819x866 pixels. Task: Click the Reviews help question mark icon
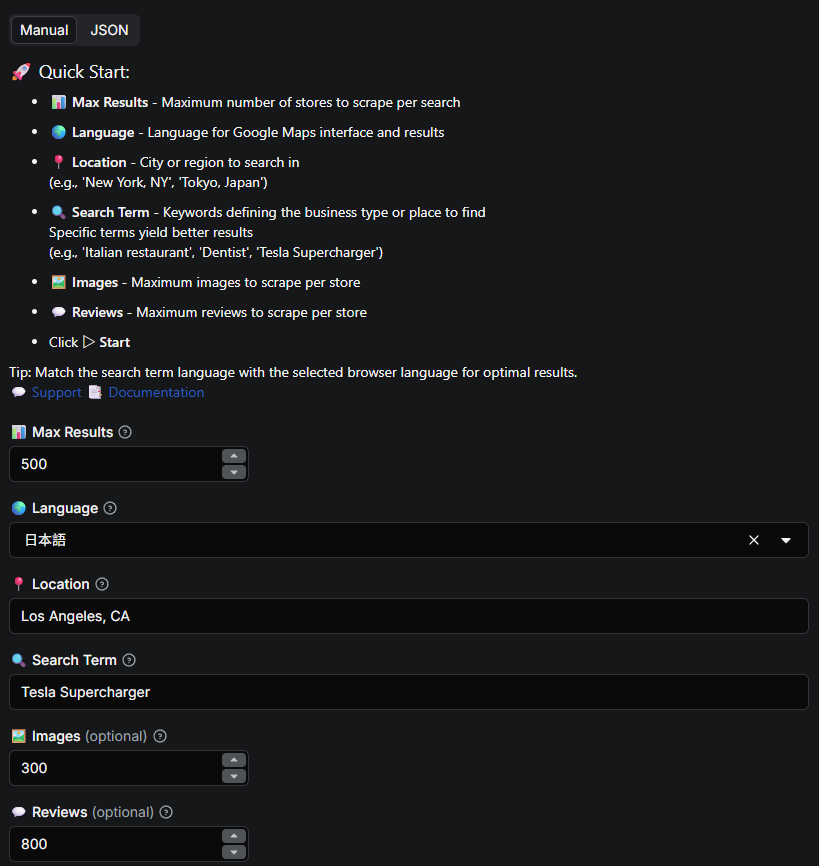click(x=165, y=812)
